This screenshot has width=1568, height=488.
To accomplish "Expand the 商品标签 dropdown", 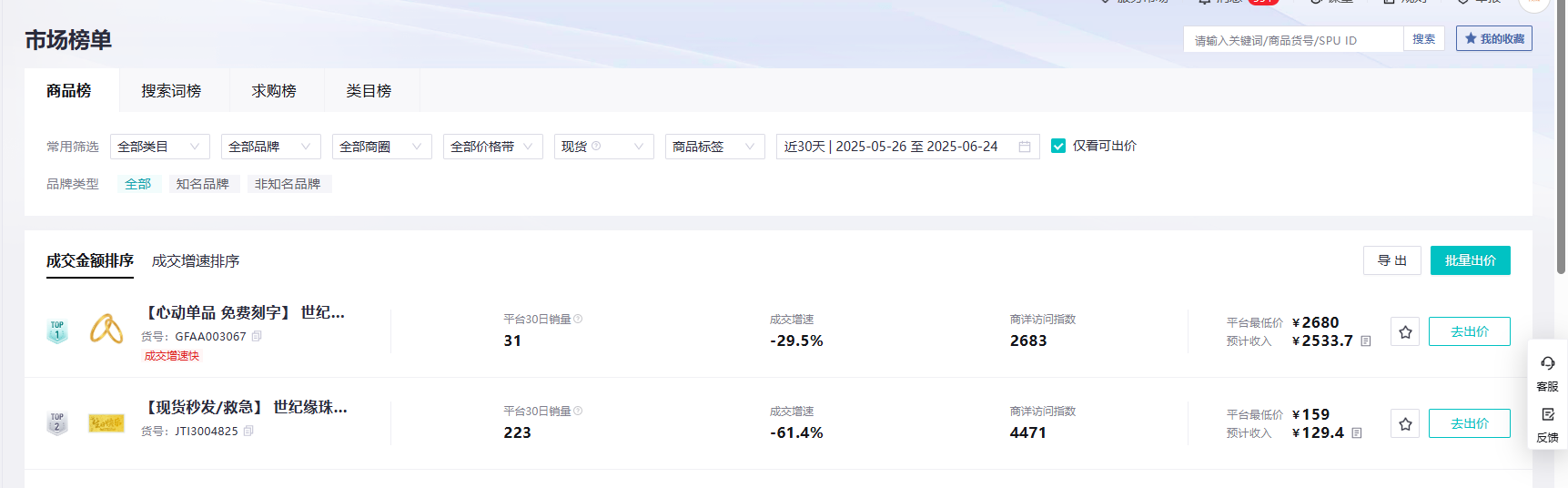I will (x=714, y=147).
